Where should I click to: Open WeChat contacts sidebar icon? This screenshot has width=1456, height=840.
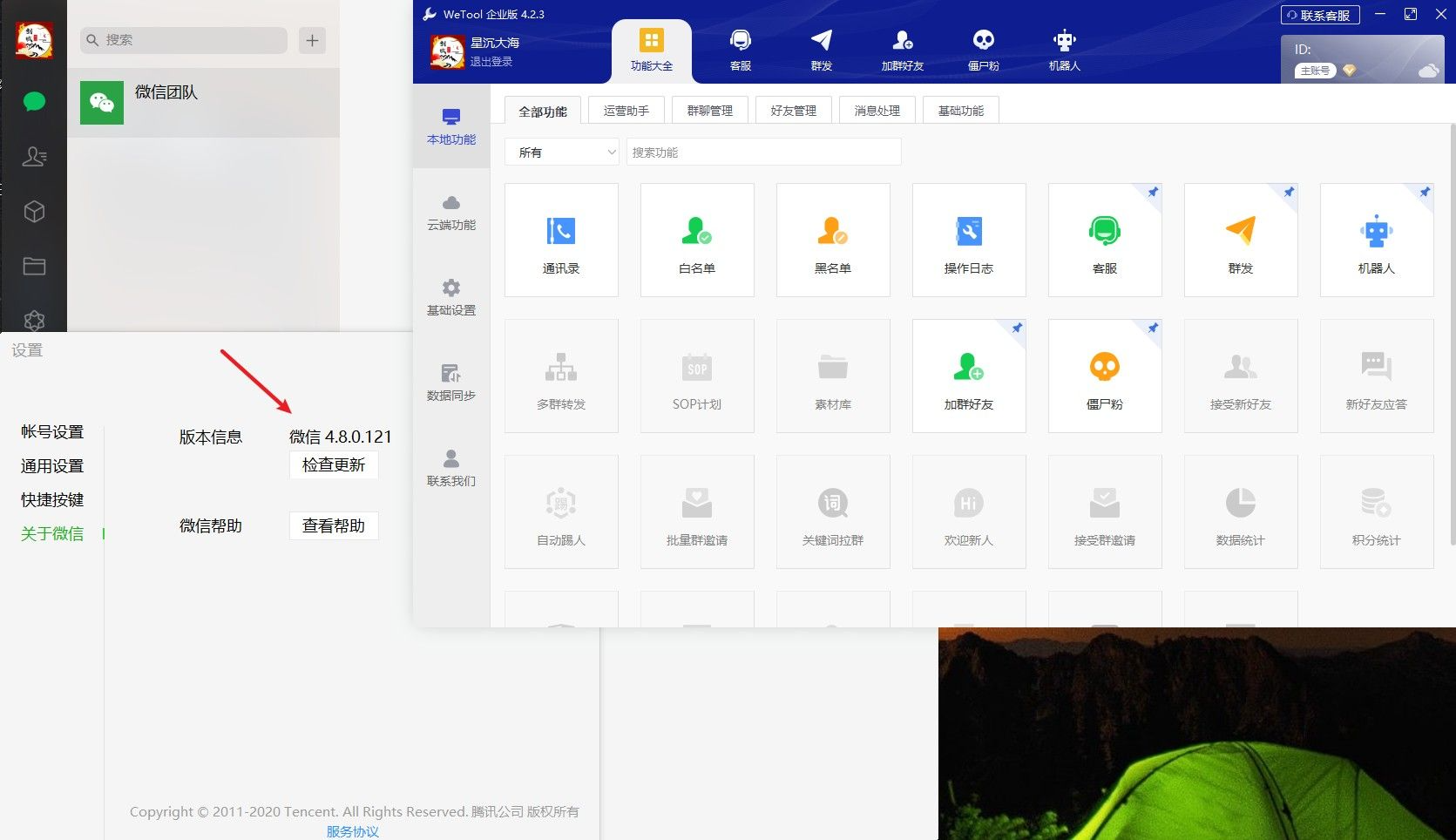tap(34, 157)
